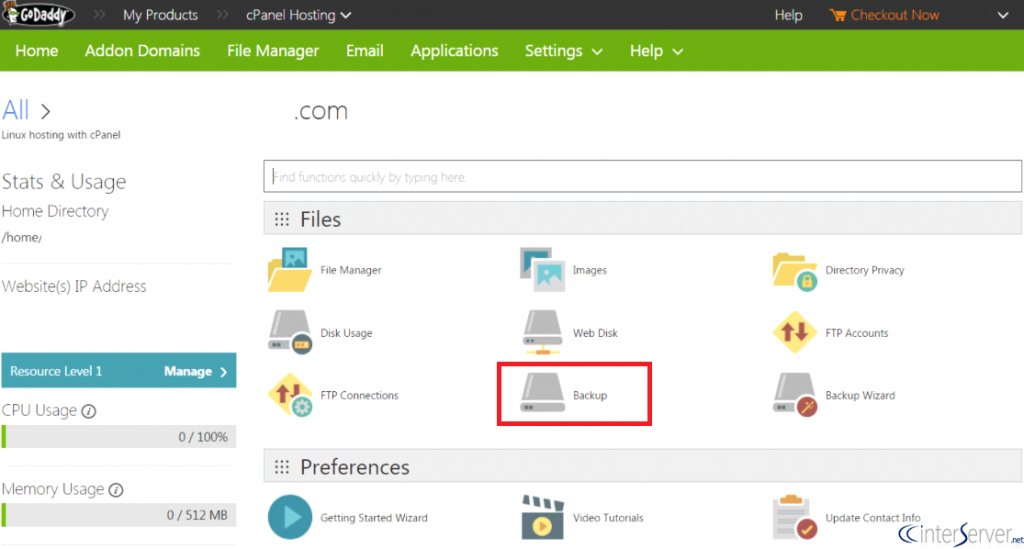Open the File Manager icon

(290, 270)
